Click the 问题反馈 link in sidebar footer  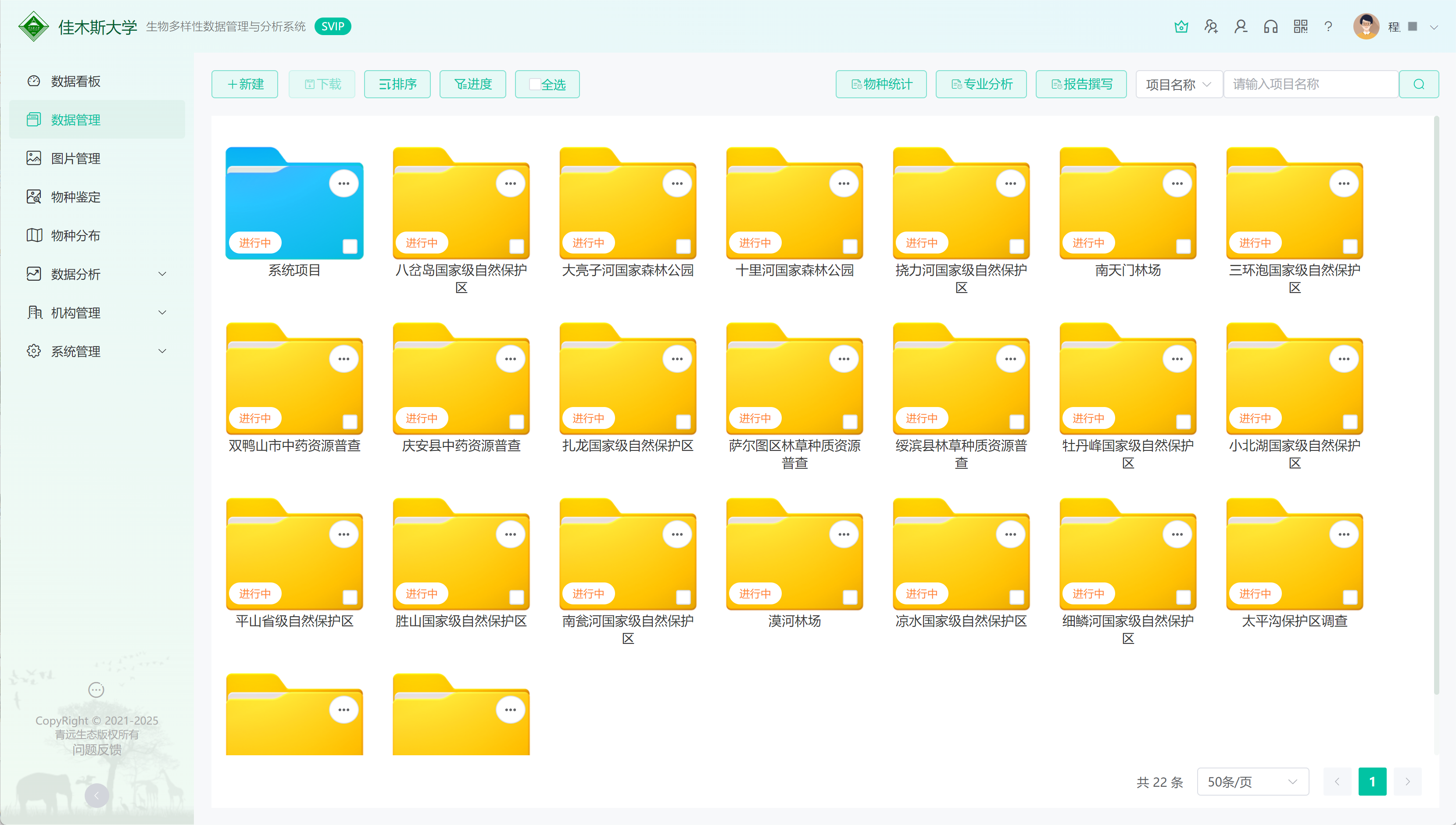(x=97, y=750)
